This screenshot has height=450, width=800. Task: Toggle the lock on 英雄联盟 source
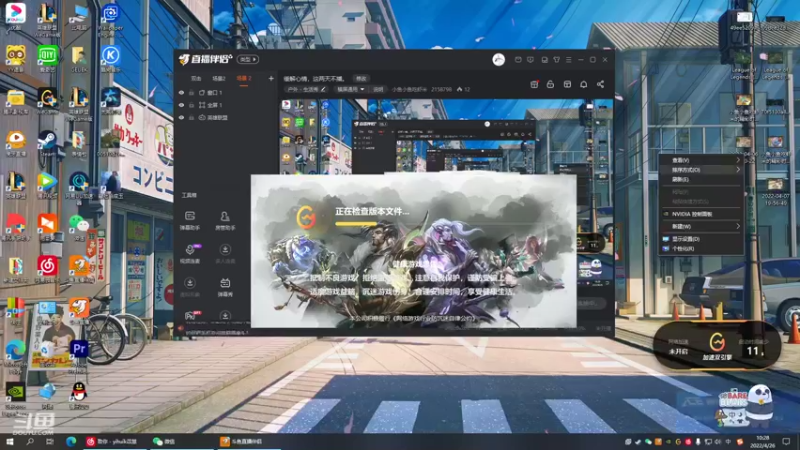(191, 117)
